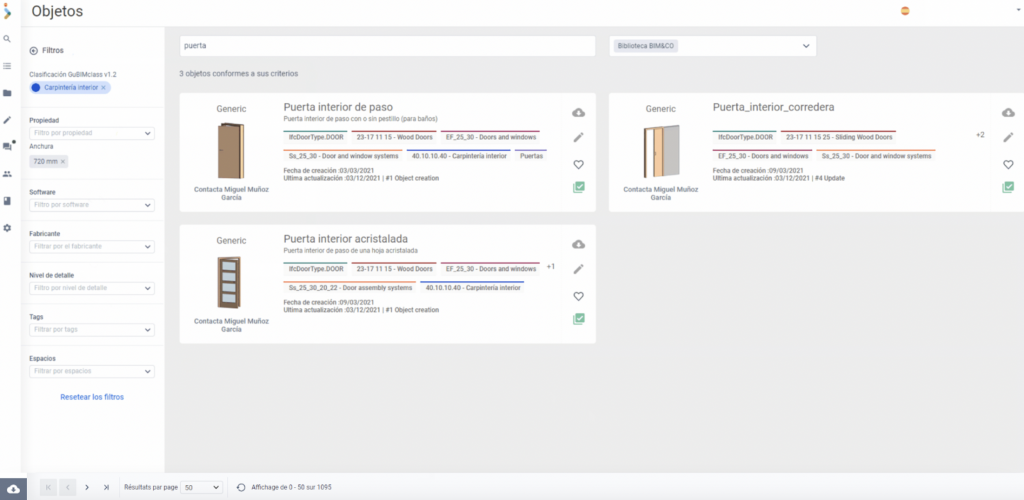The width and height of the screenshot is (1024, 500).
Task: Open the Biblioteca BIM&CO library dropdown
Action: point(713,46)
